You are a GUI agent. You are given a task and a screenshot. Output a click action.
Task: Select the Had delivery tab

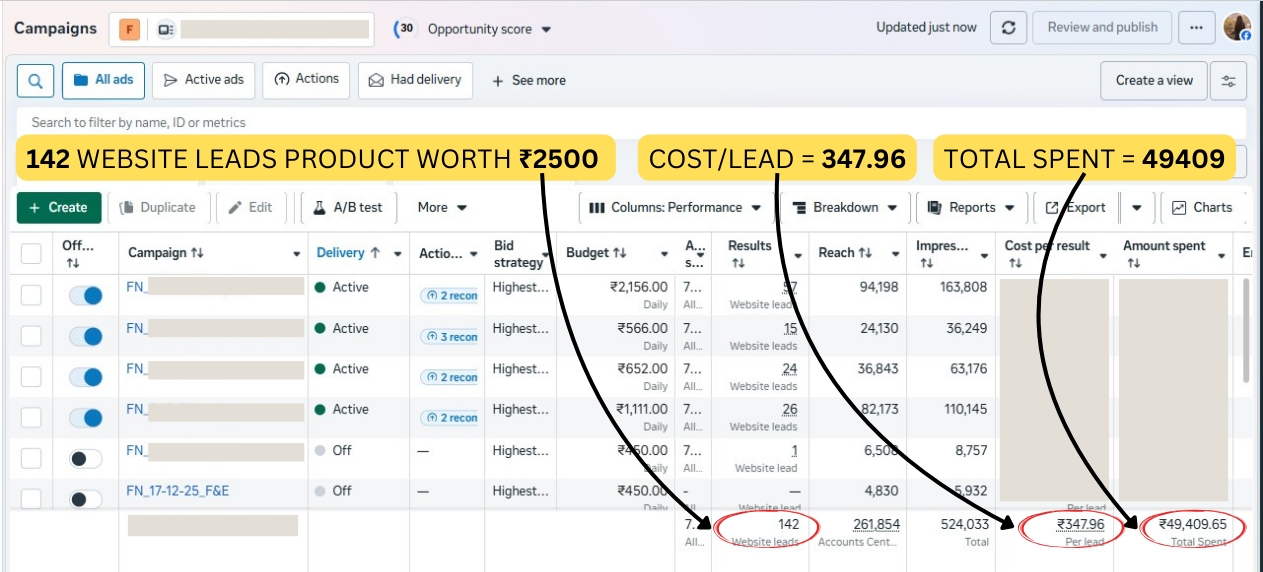[x=416, y=80]
